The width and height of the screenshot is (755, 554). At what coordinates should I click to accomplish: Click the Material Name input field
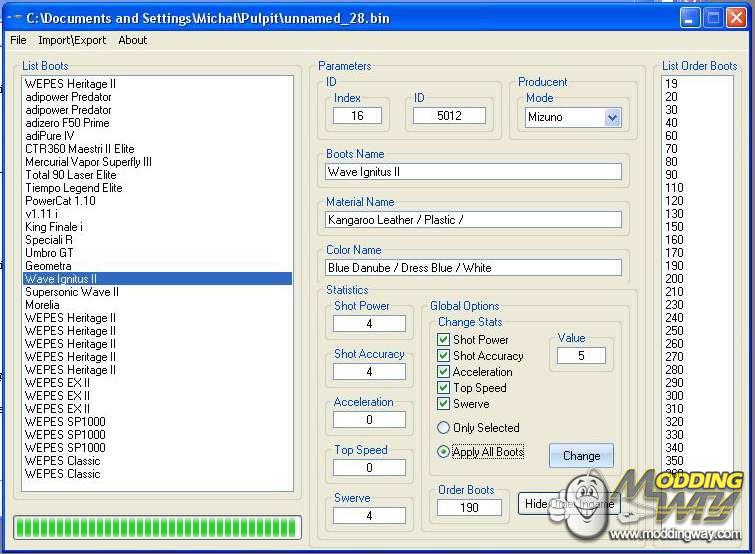(473, 220)
